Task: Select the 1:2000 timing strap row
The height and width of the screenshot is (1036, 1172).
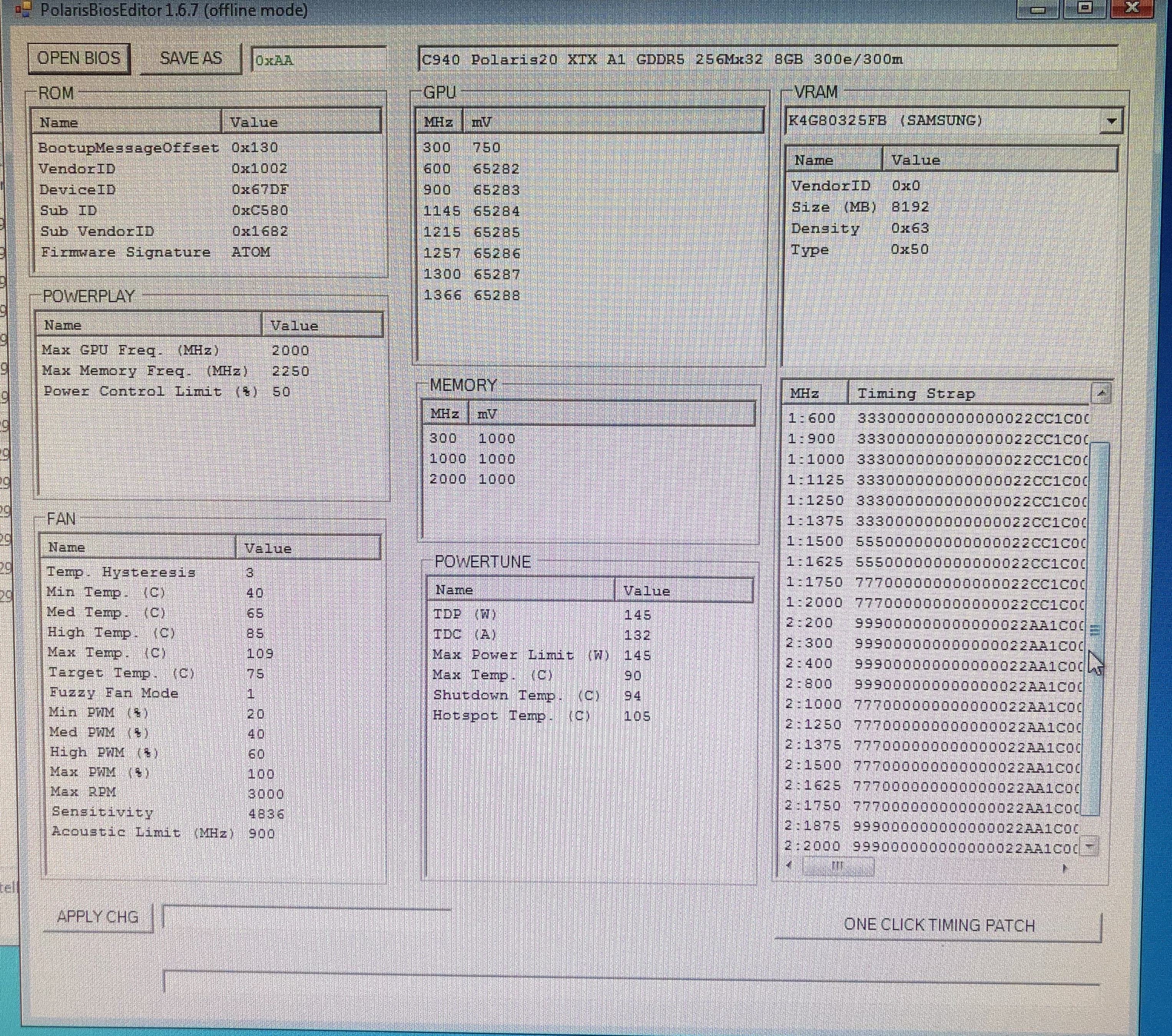Action: 935,603
